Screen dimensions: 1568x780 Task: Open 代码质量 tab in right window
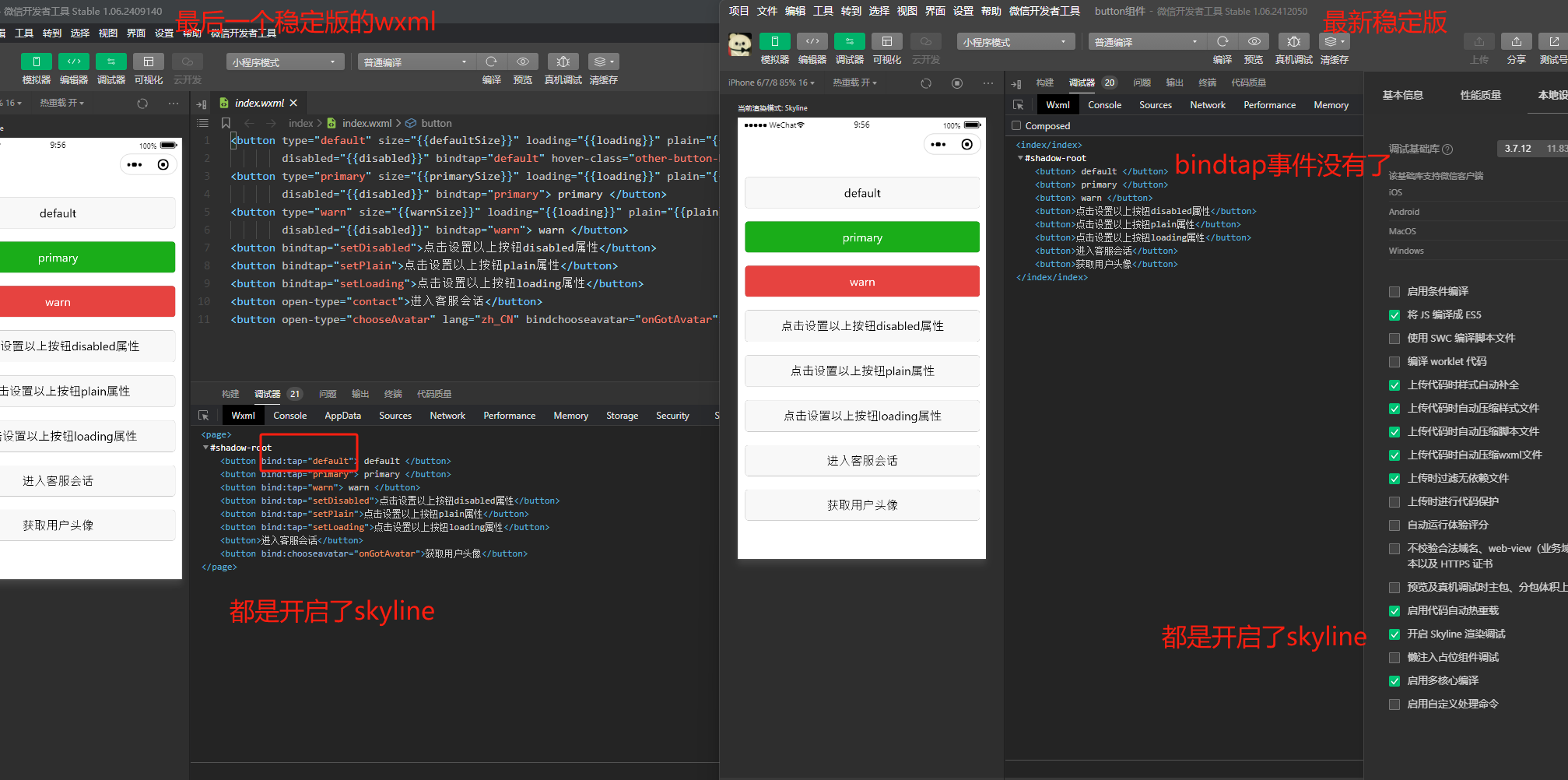click(x=1248, y=83)
